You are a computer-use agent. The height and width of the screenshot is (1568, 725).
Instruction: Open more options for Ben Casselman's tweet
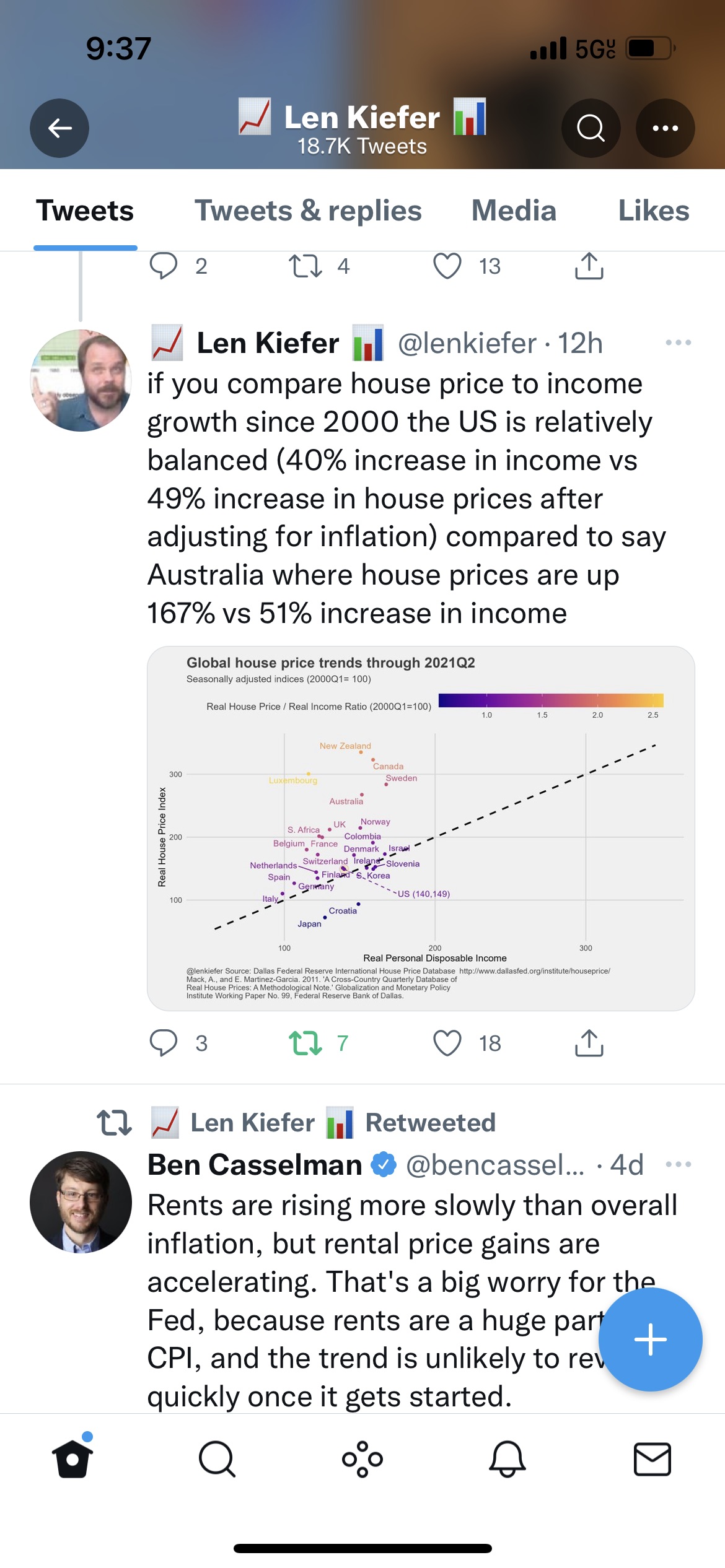point(678,1164)
